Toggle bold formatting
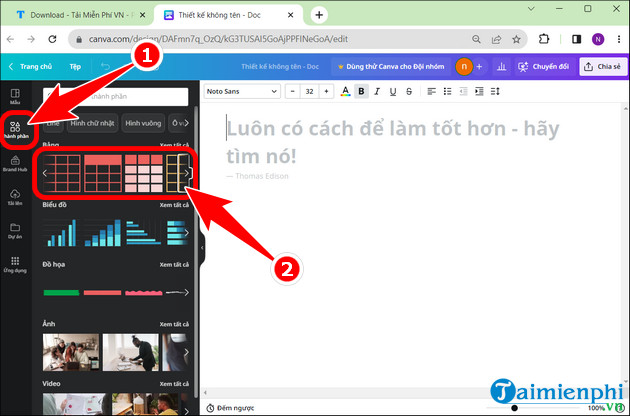Image resolution: width=630 pixels, height=416 pixels. click(361, 92)
